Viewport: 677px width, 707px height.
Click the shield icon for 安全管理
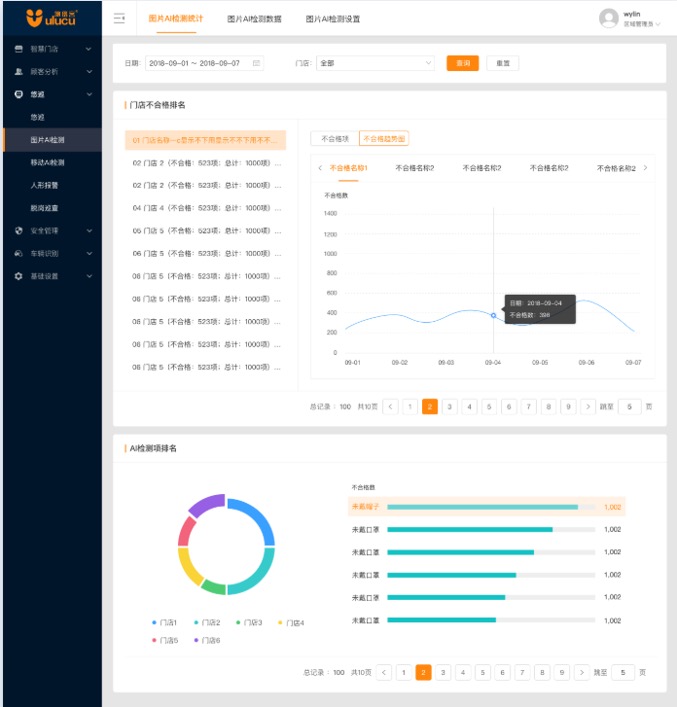(x=18, y=230)
